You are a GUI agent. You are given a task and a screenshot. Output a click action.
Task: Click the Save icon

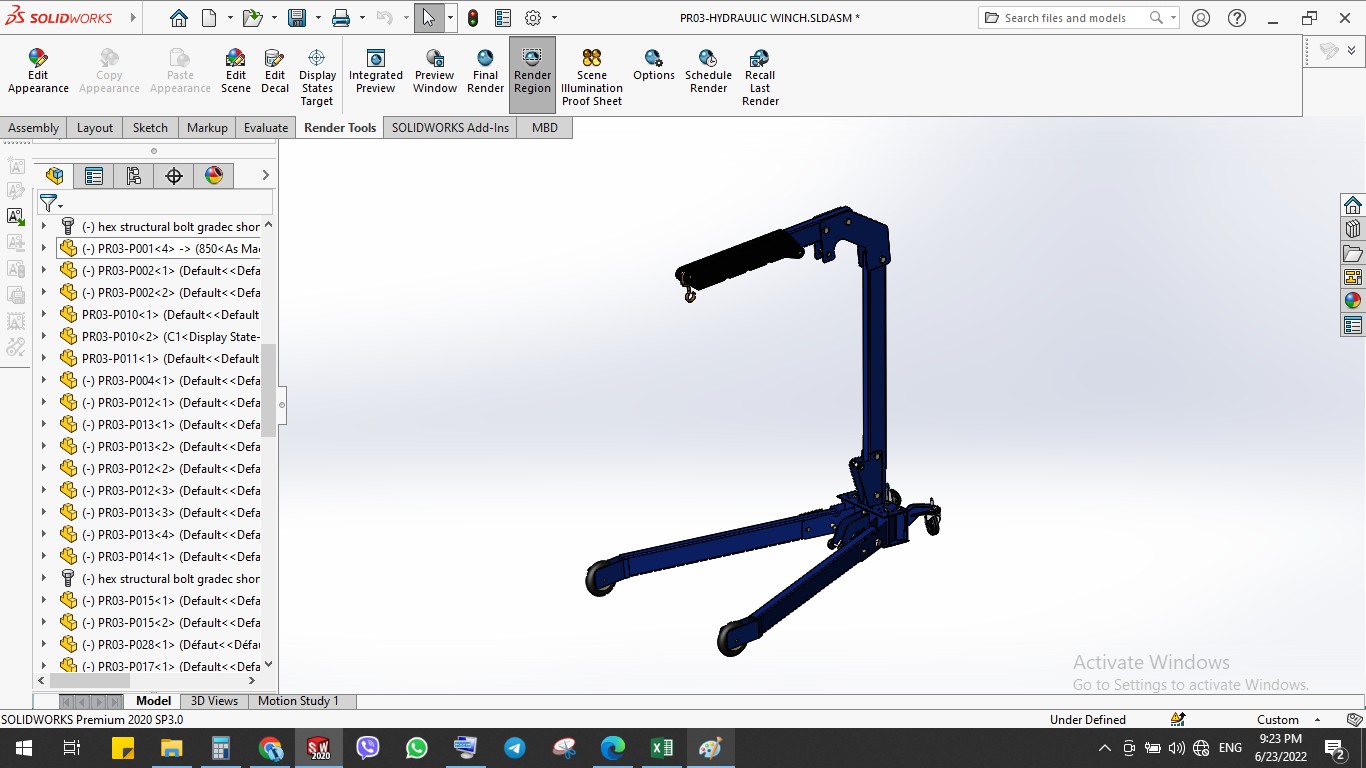click(297, 18)
